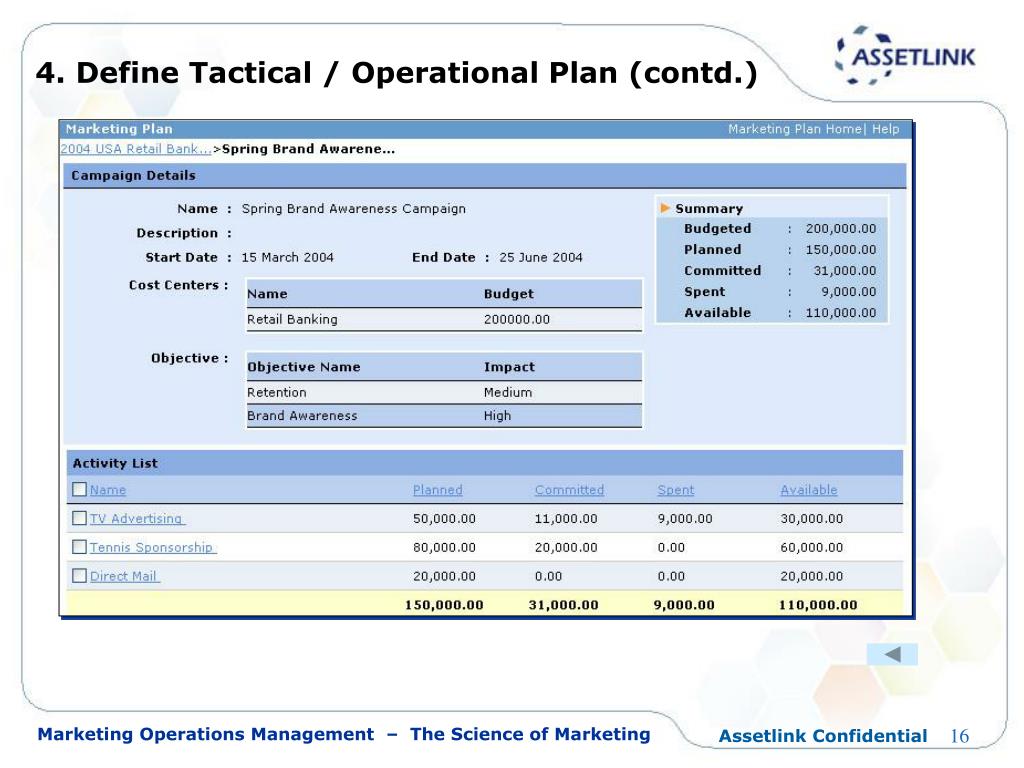The width and height of the screenshot is (1024, 768).
Task: Select the Brand Awareness objective row
Action: click(444, 416)
